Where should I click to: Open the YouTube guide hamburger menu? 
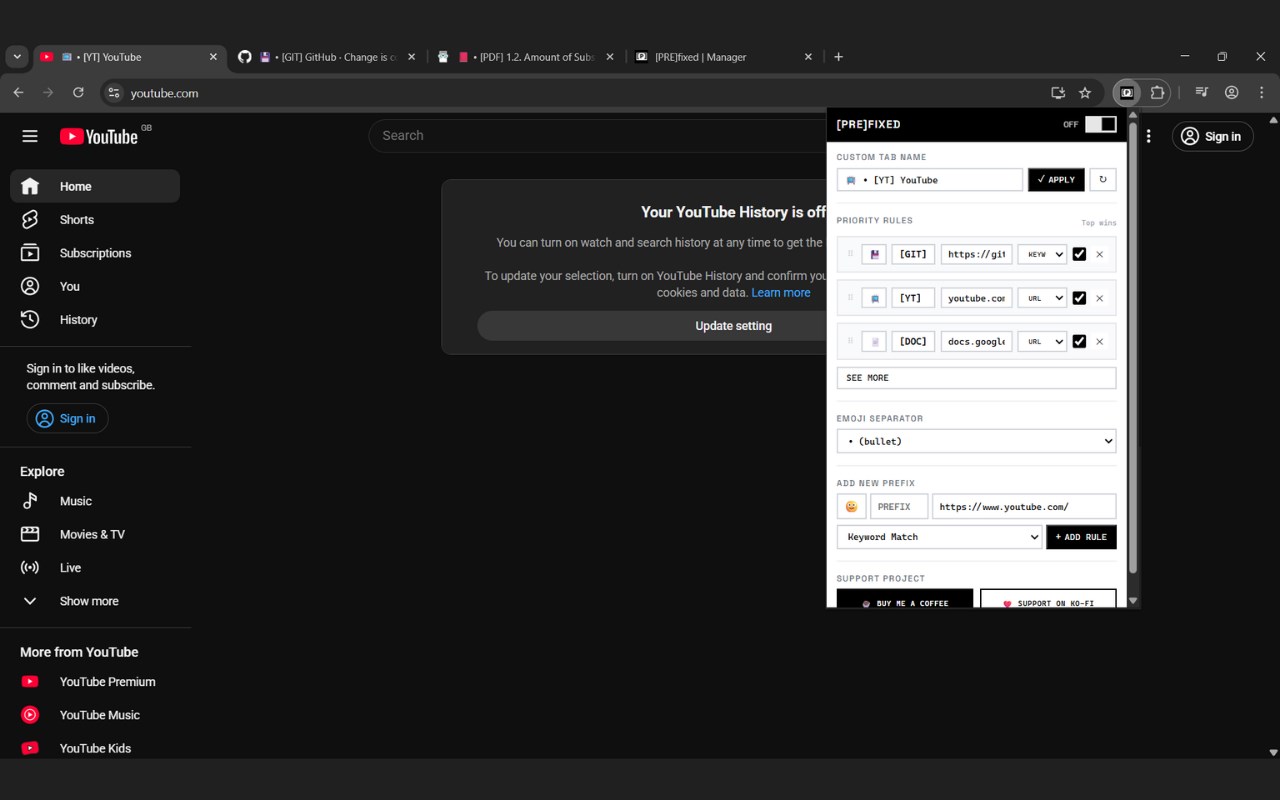(x=30, y=136)
